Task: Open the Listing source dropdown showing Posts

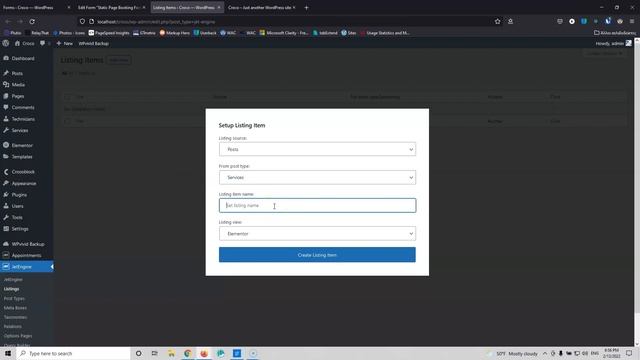Action: coord(317,149)
